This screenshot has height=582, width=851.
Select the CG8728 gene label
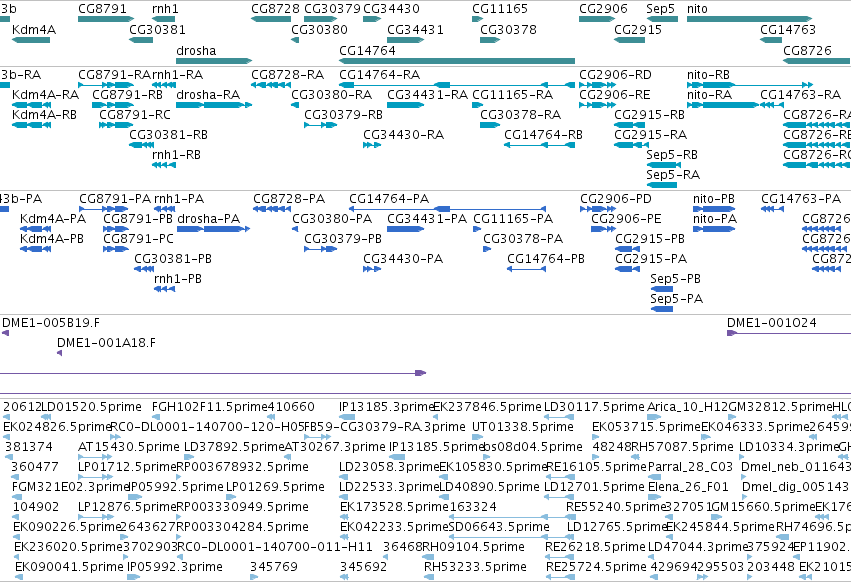point(275,9)
